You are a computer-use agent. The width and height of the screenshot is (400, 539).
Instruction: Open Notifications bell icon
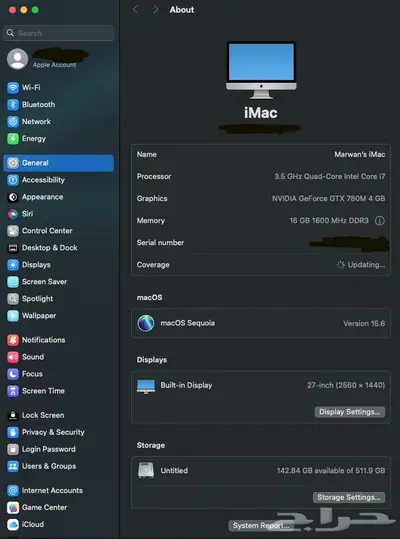13,340
